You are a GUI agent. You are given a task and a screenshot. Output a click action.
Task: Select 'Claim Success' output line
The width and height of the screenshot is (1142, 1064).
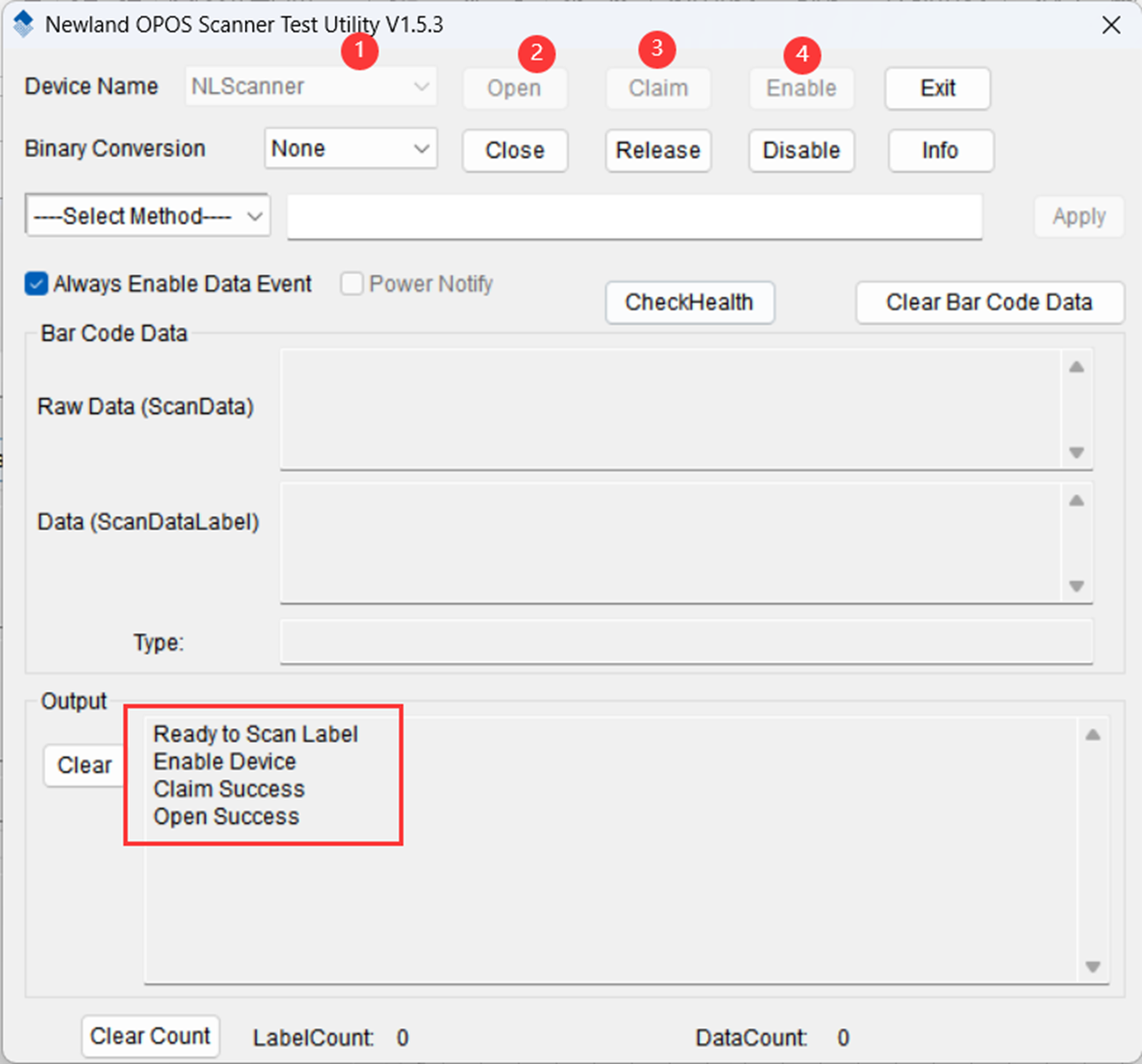tap(229, 789)
